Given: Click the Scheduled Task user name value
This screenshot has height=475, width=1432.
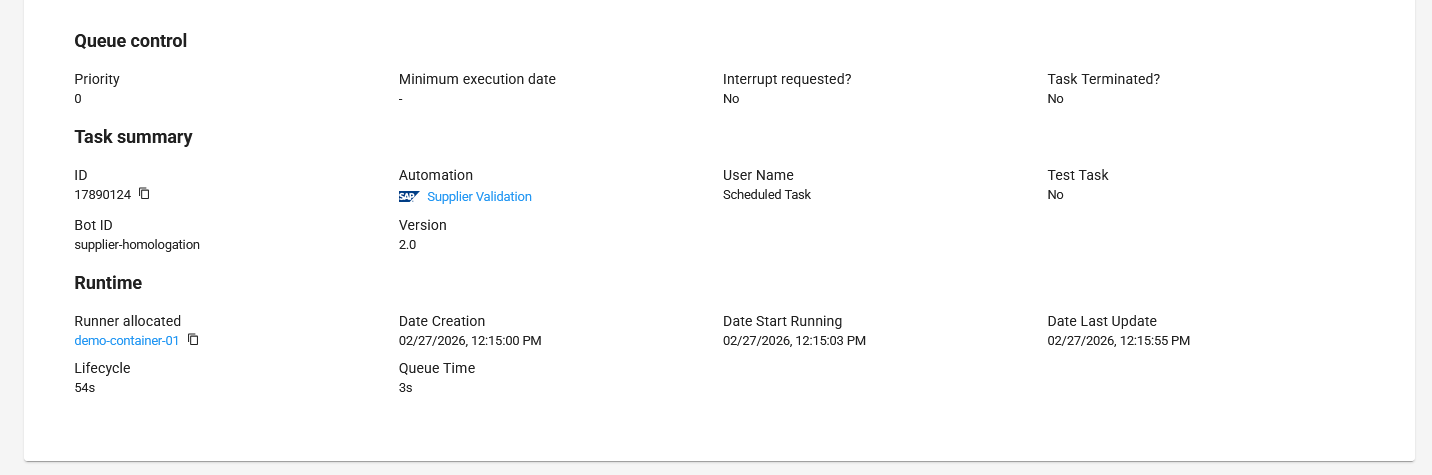Looking at the screenshot, I should [766, 195].
